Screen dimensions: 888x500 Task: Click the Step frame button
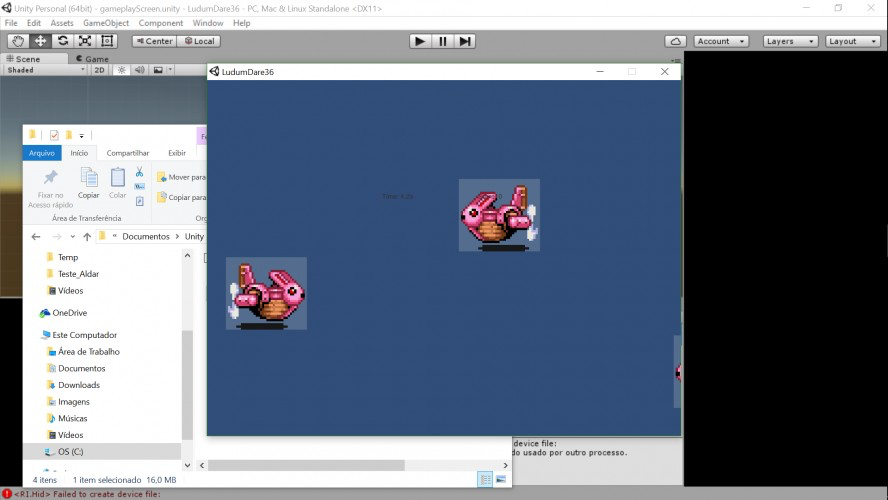464,41
